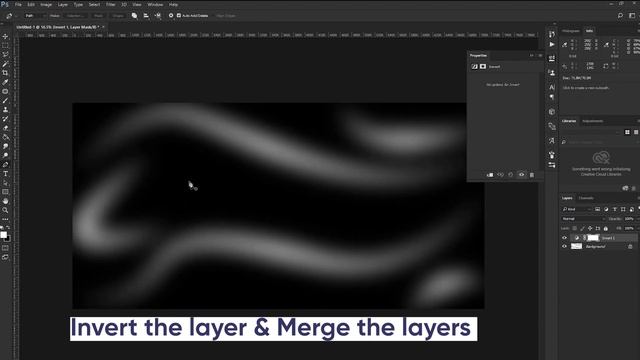The height and width of the screenshot is (360, 640).
Task: Select the Pen tool in toolbar
Action: tap(5, 164)
